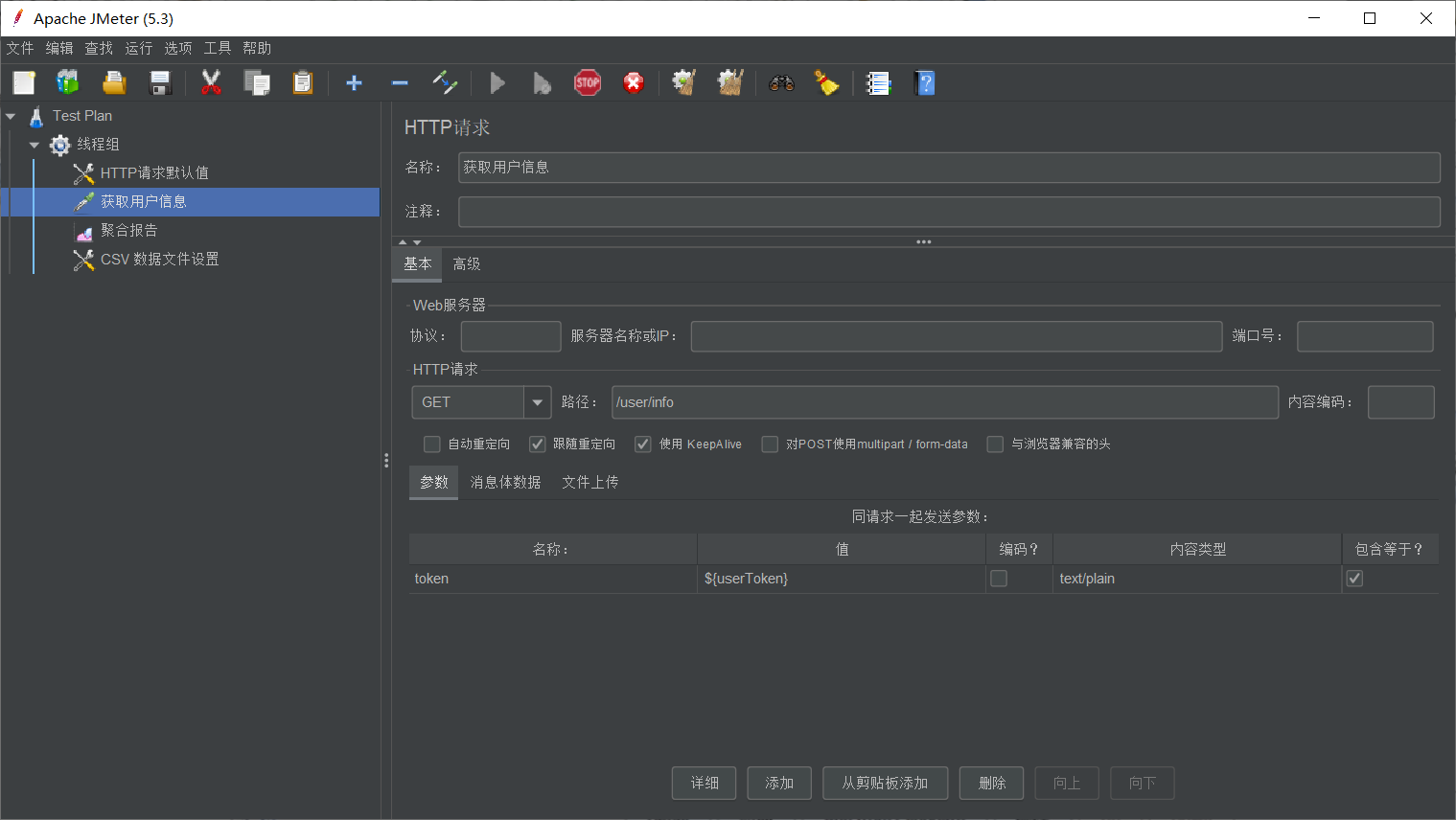Uncheck the 跟随重定向 checkbox
This screenshot has height=820, width=1456.
click(538, 444)
